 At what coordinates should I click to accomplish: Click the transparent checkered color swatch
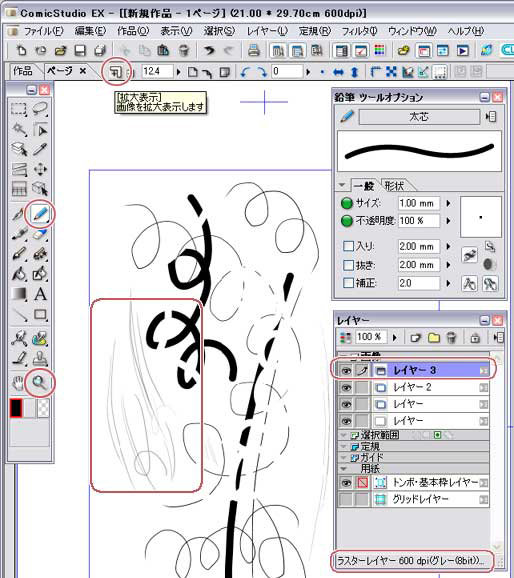click(x=43, y=408)
